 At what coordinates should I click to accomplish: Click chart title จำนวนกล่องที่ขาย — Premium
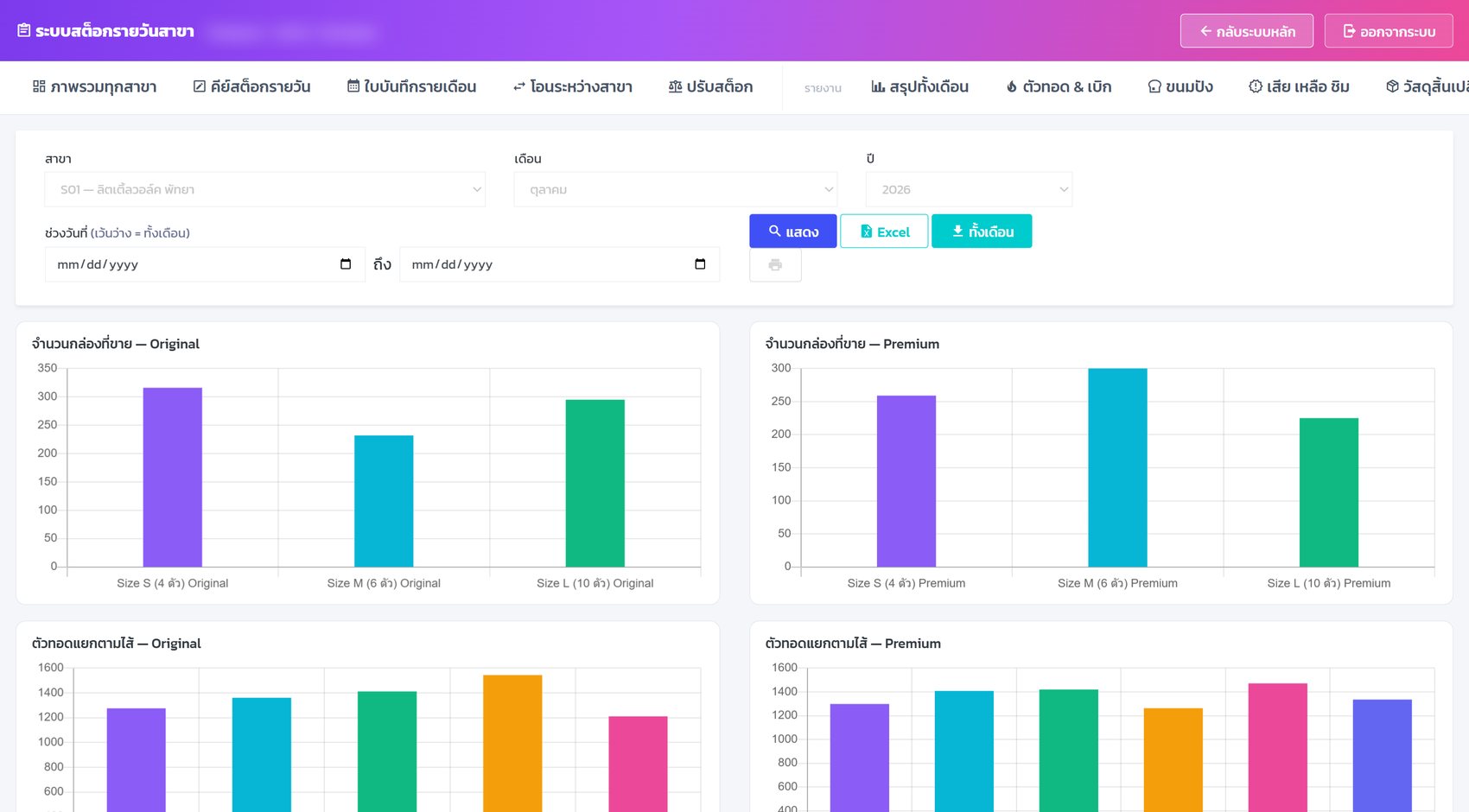[x=852, y=344]
